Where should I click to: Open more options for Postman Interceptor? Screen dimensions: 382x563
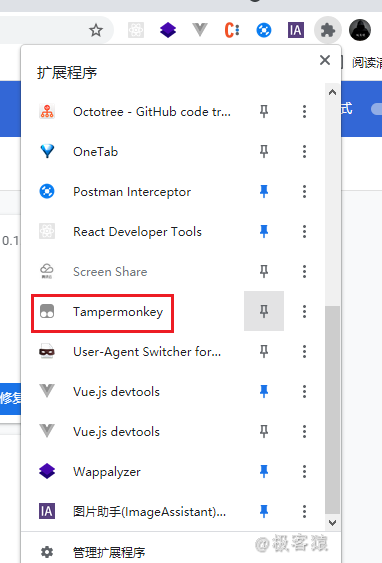point(304,191)
